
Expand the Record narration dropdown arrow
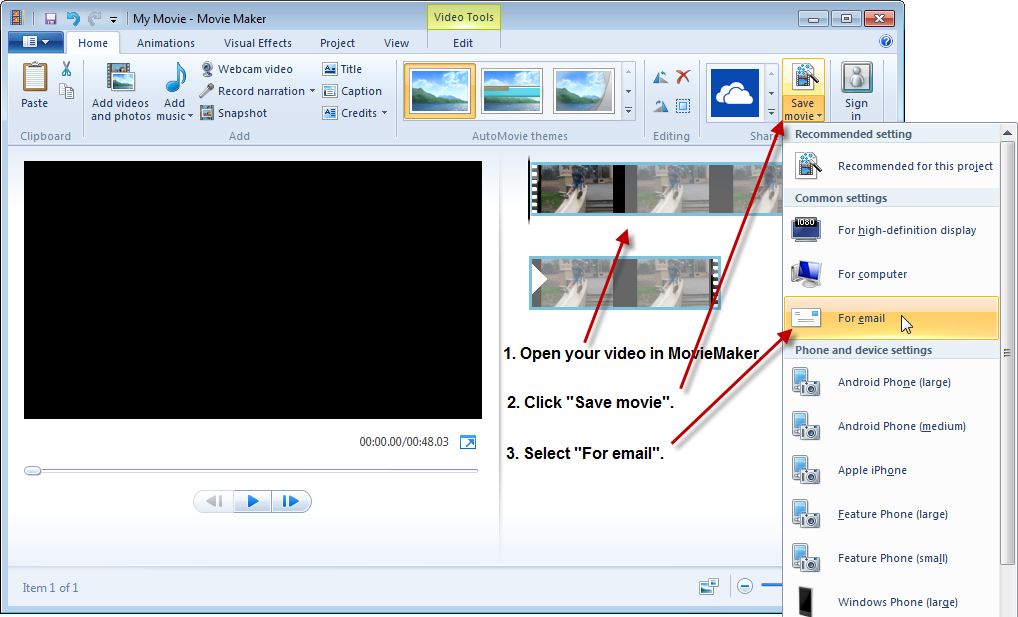pyautogui.click(x=312, y=91)
